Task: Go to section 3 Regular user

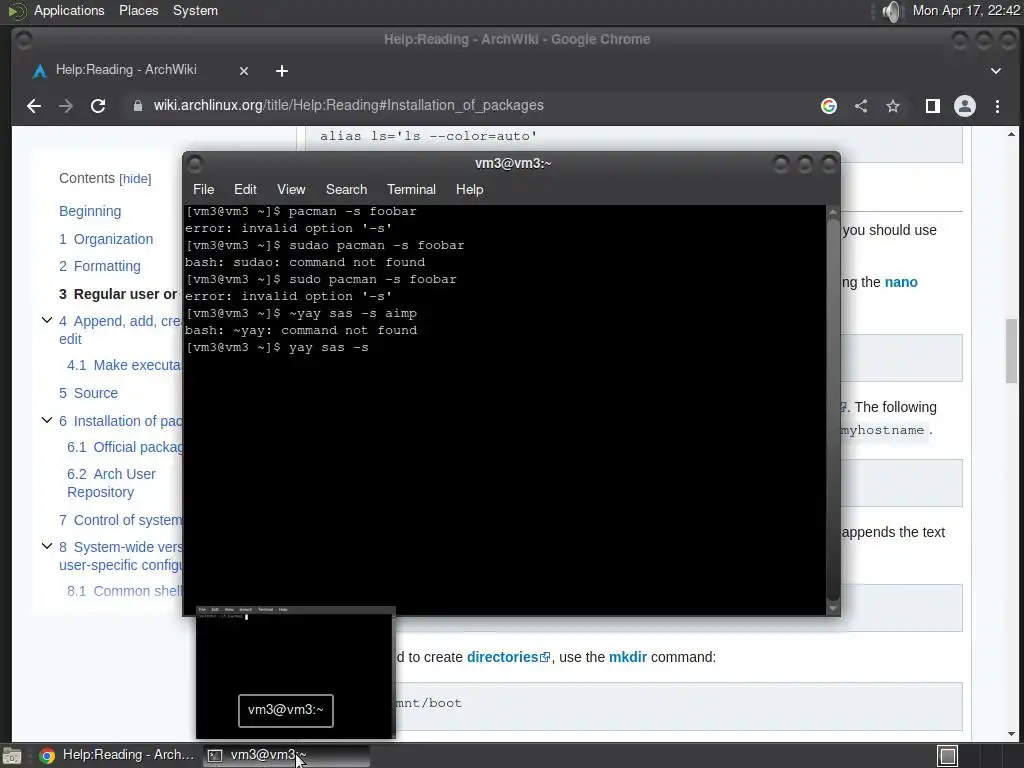Action: (118, 294)
